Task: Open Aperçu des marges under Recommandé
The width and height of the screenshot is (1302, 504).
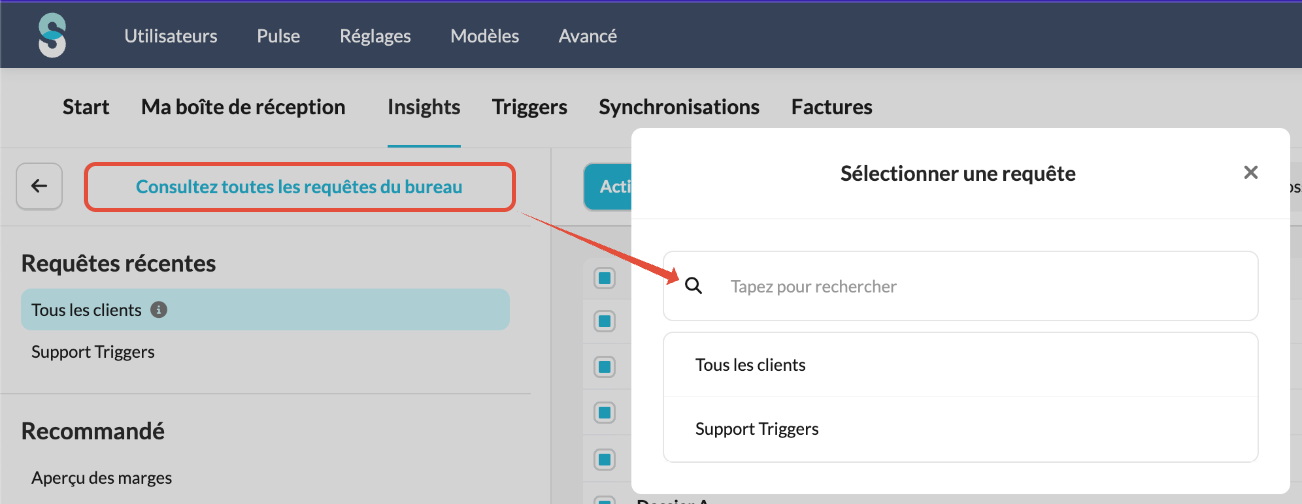Action: [x=101, y=478]
